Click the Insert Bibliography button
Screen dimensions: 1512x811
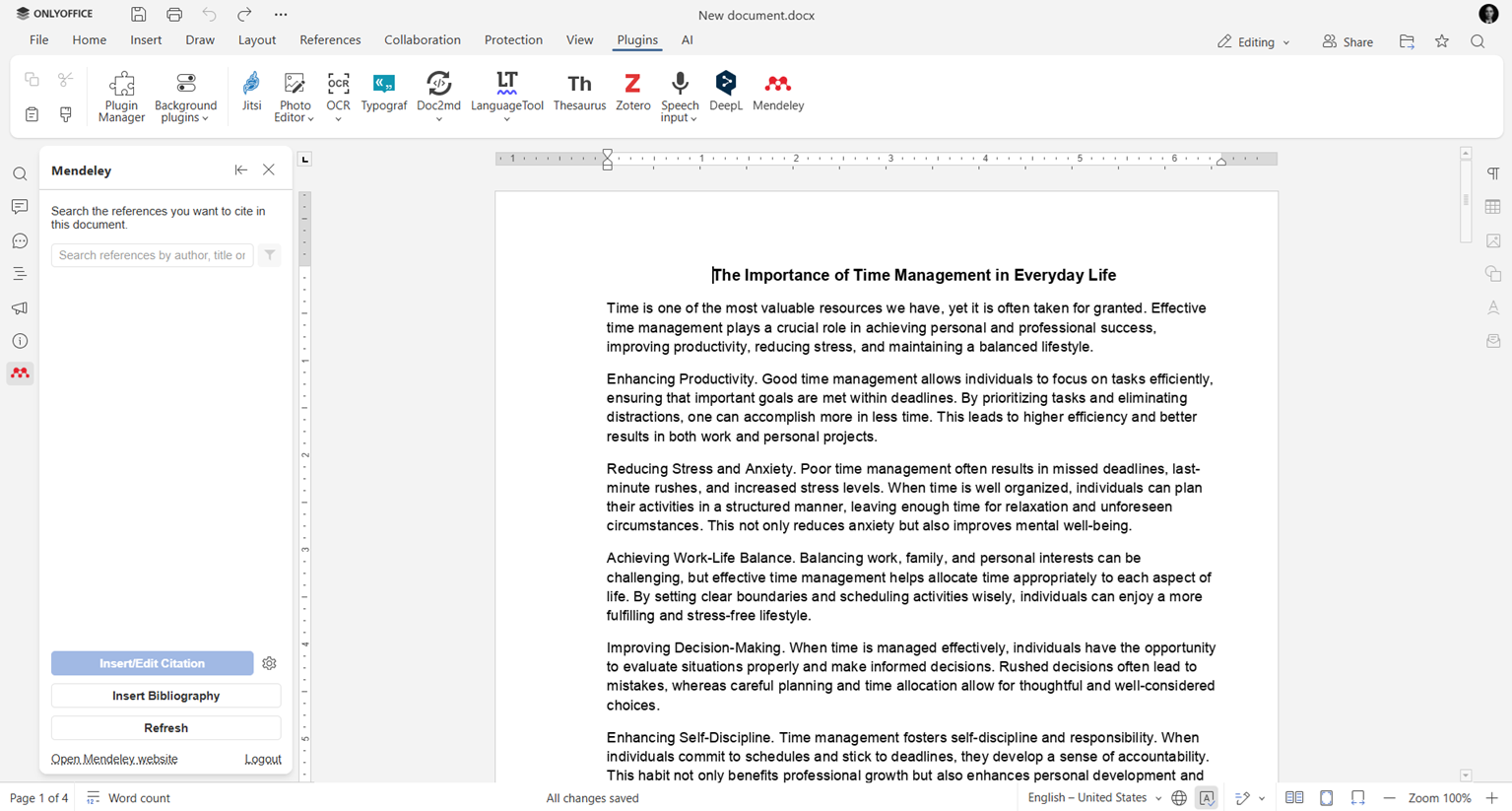click(x=165, y=696)
